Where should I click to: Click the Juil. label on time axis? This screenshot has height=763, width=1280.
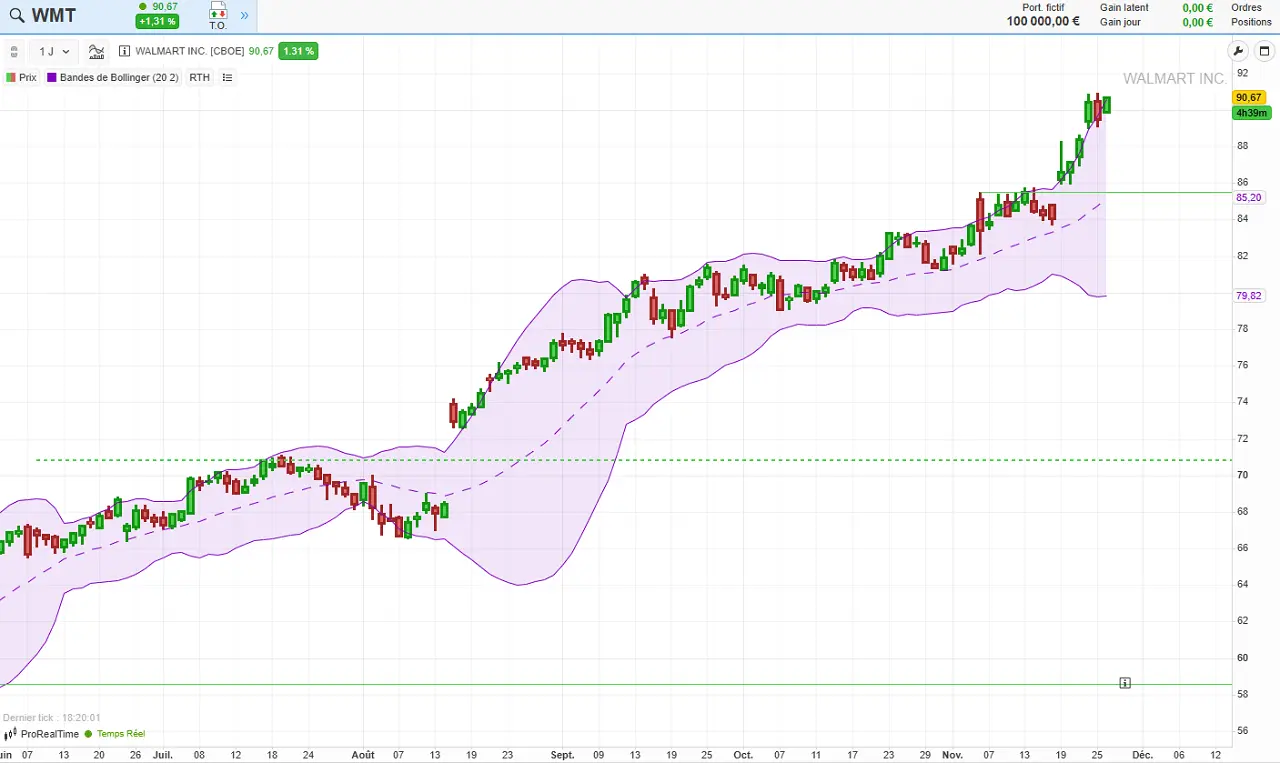(162, 755)
